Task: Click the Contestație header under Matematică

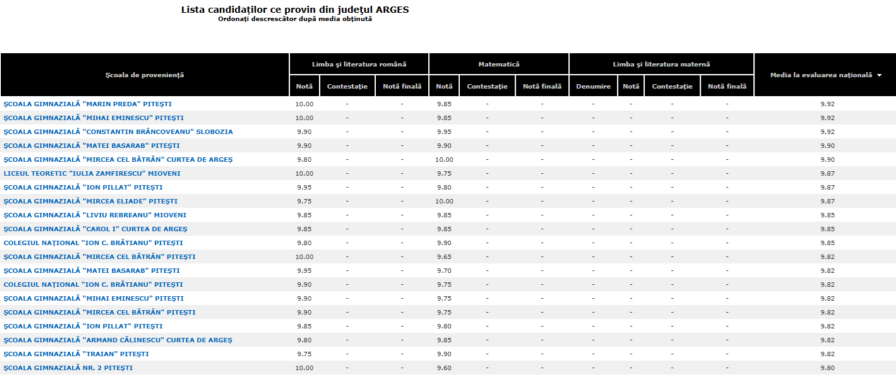Action: tap(487, 86)
